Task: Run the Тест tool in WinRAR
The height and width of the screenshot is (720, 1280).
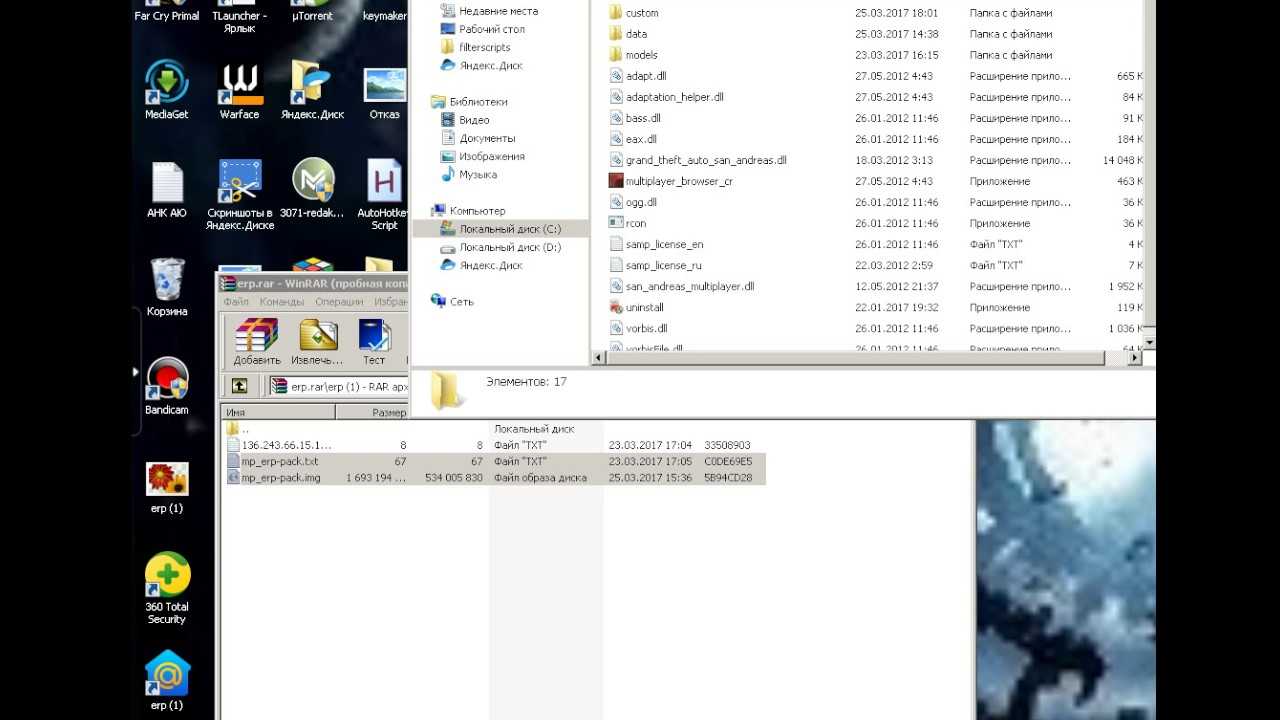Action: point(374,342)
